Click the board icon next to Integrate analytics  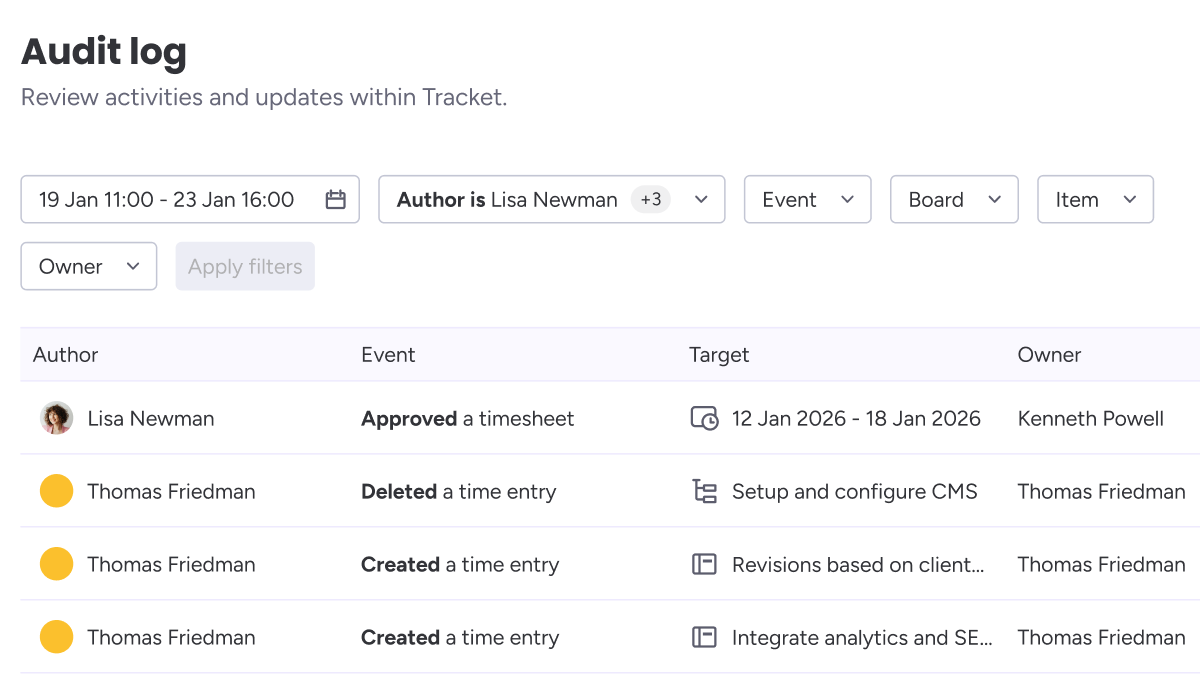[706, 637]
